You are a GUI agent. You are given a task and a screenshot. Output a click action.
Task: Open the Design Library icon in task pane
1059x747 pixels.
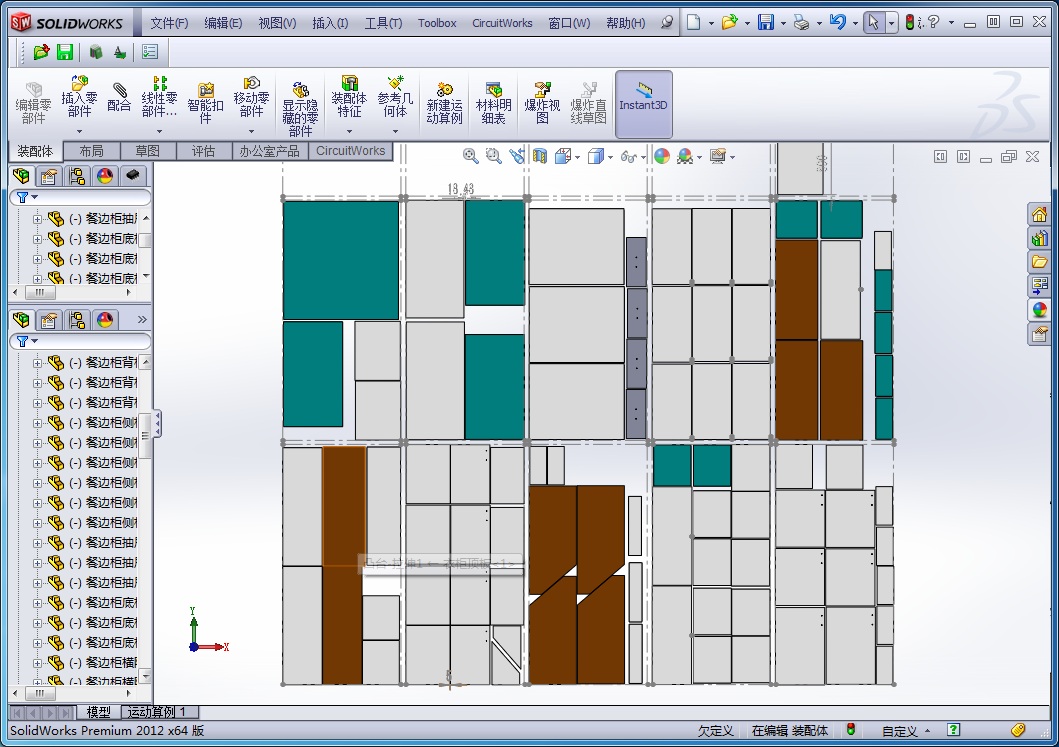click(x=1039, y=238)
